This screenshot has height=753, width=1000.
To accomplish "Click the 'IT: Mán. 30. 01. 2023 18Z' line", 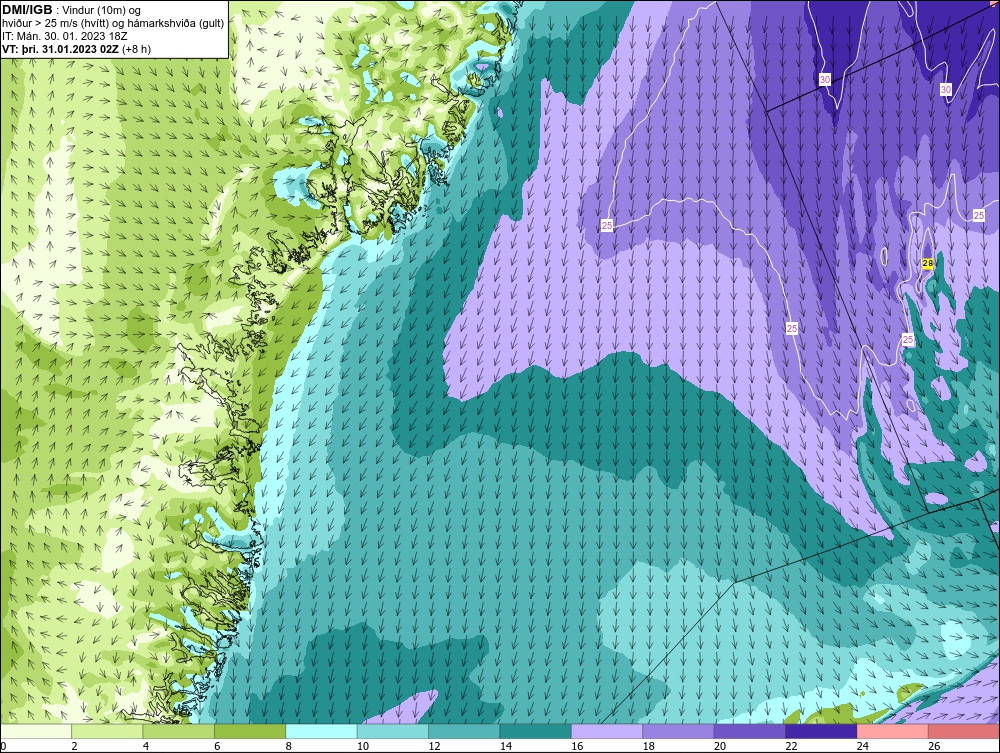I will (64, 36).
